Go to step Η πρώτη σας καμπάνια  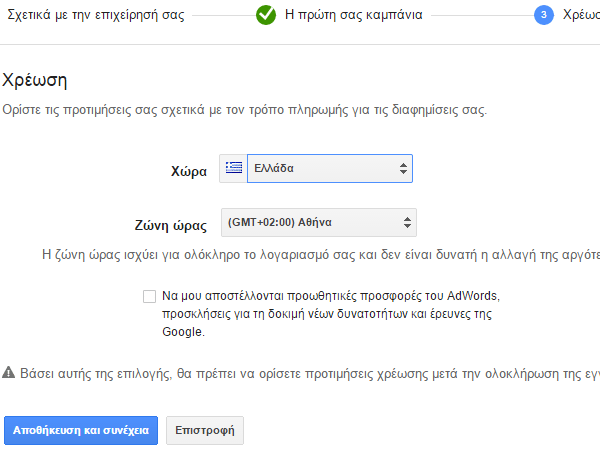(x=354, y=15)
